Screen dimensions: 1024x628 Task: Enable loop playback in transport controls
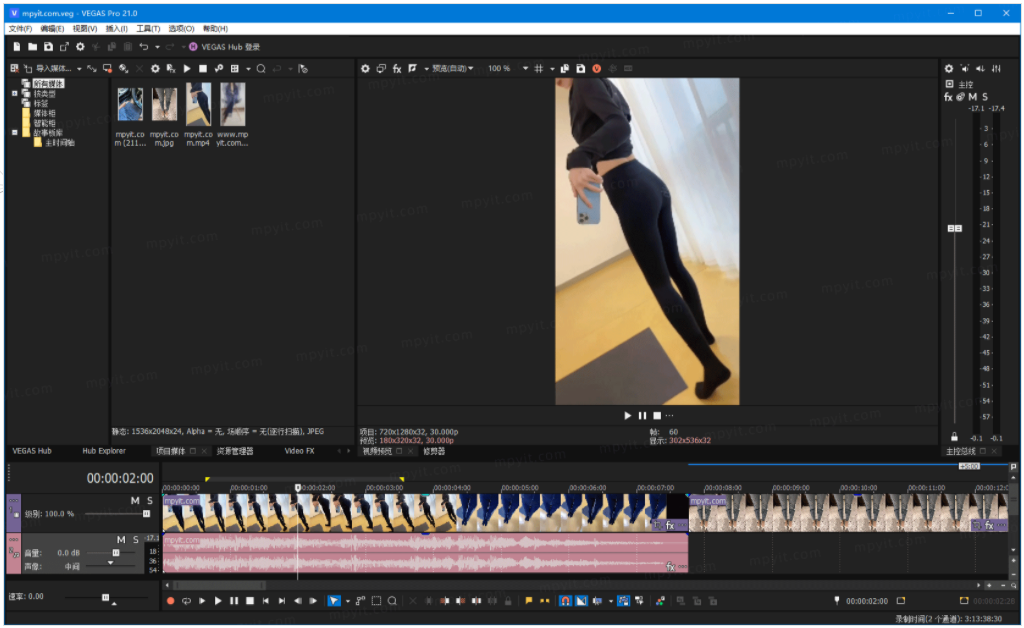185,601
